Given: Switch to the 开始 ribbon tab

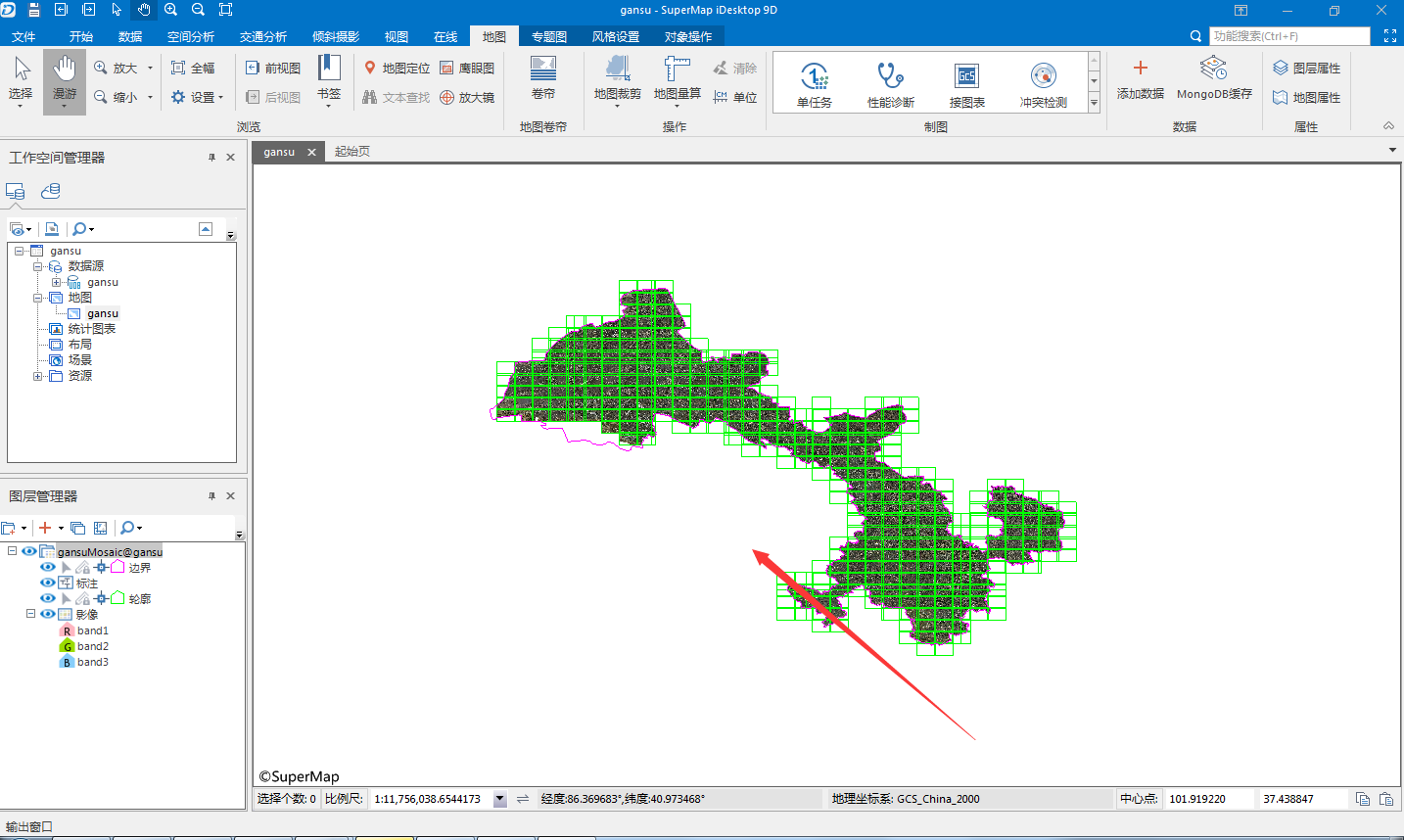Looking at the screenshot, I should tap(81, 36).
